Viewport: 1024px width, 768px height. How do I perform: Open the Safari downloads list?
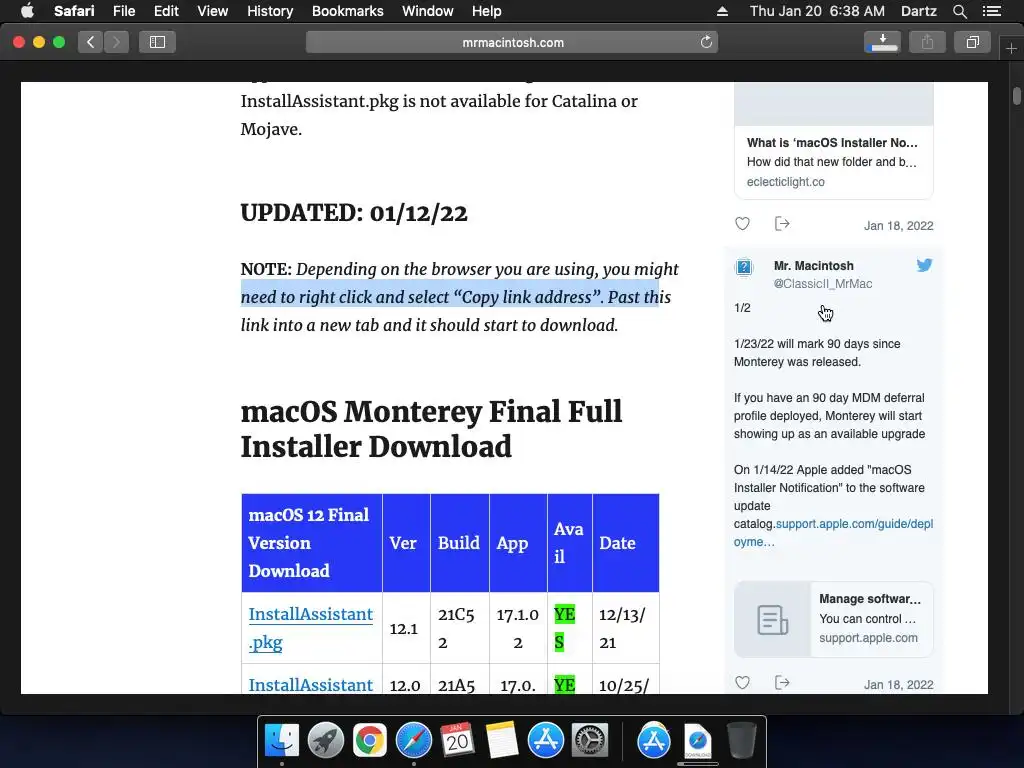coord(882,42)
